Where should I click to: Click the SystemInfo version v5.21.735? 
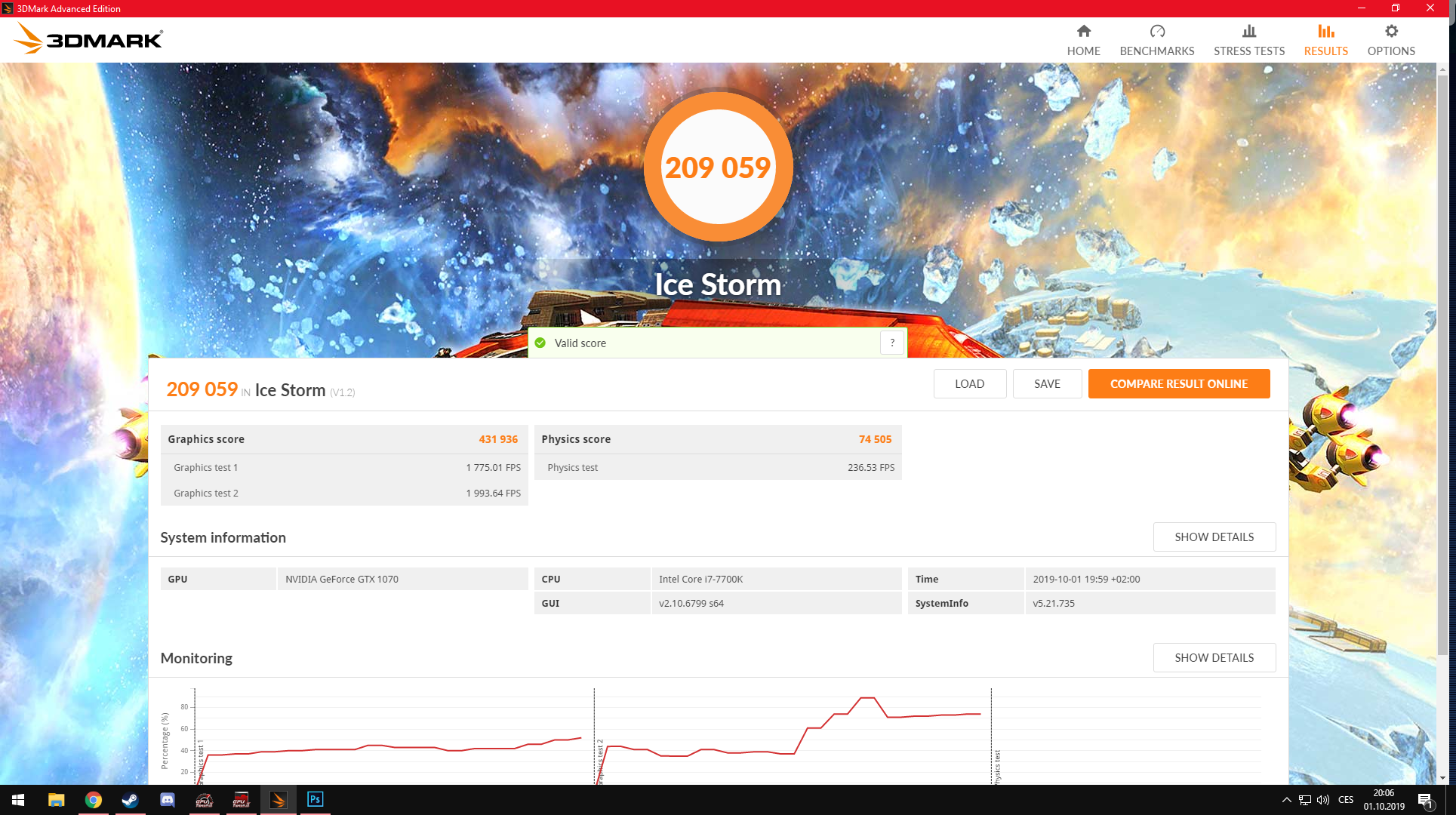(x=1053, y=603)
